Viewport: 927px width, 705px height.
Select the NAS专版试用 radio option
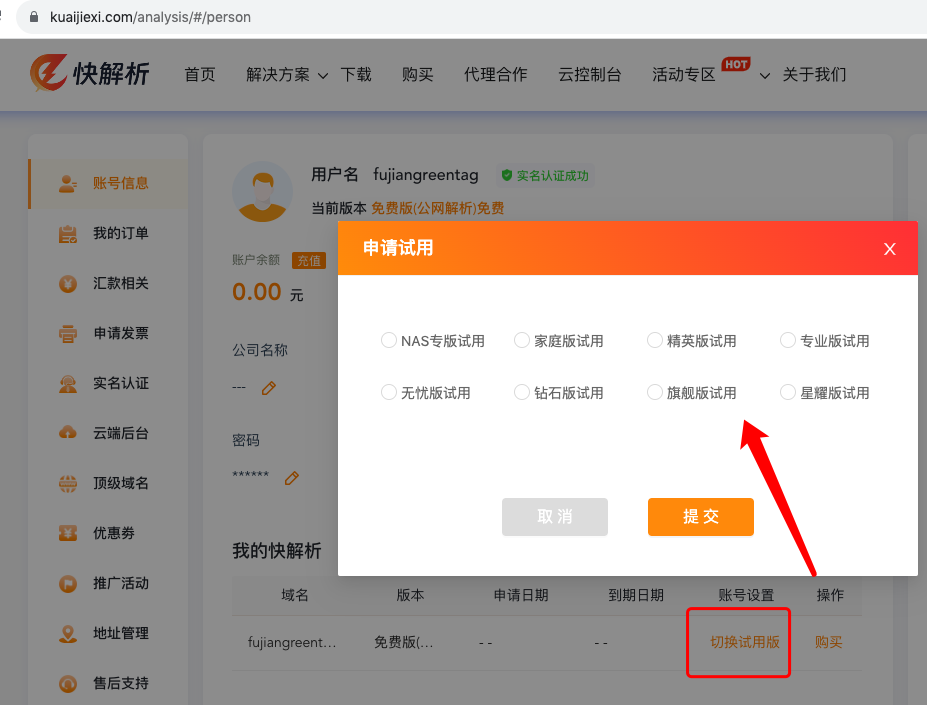(389, 341)
